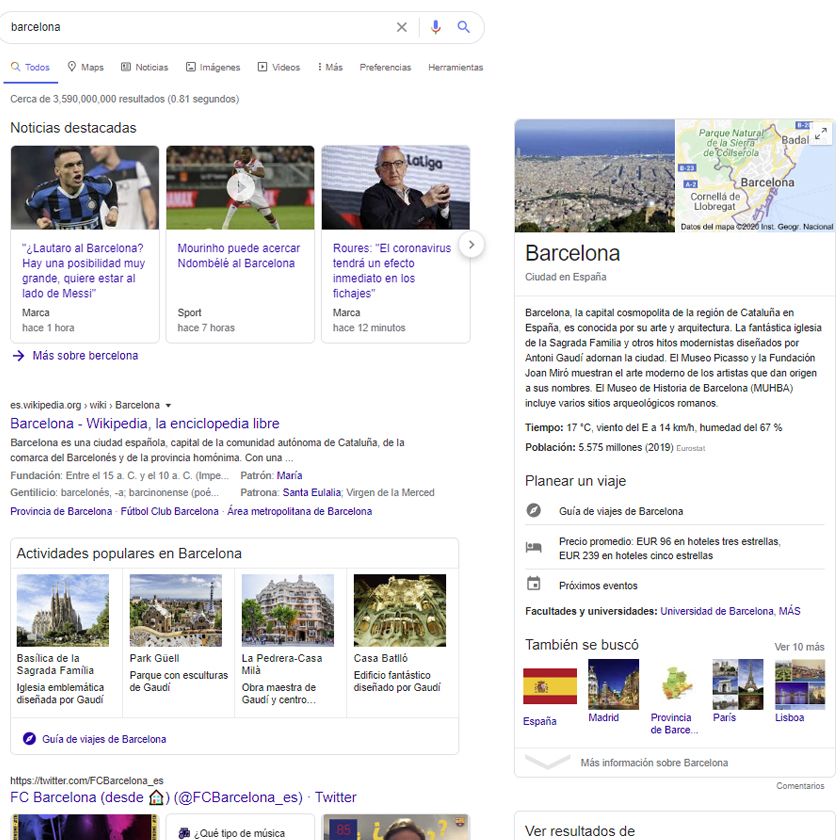Switch to the Noticias tab
This screenshot has height=840, width=840.
tap(145, 67)
